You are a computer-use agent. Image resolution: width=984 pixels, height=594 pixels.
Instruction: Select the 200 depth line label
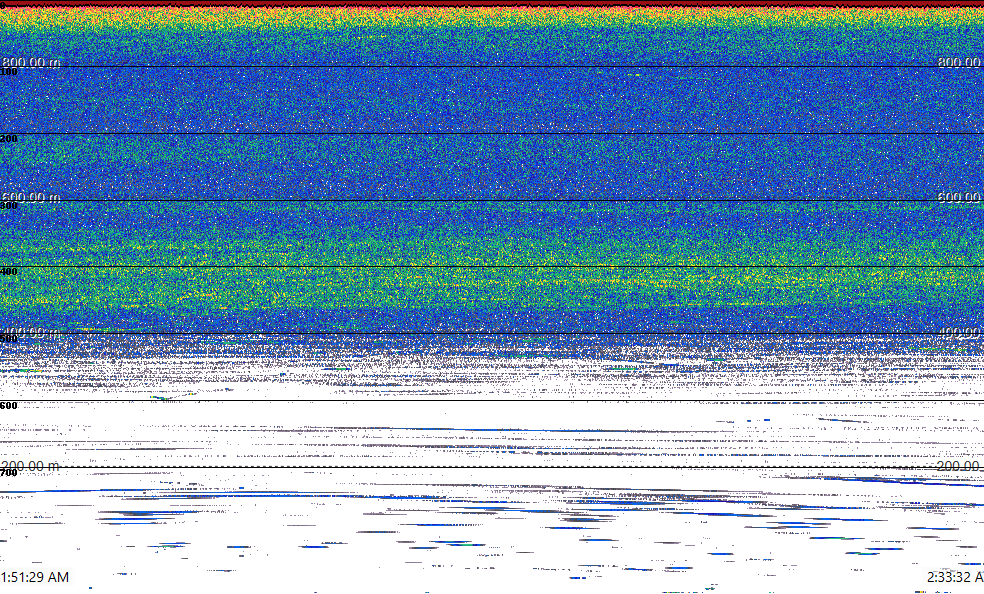(x=9, y=139)
